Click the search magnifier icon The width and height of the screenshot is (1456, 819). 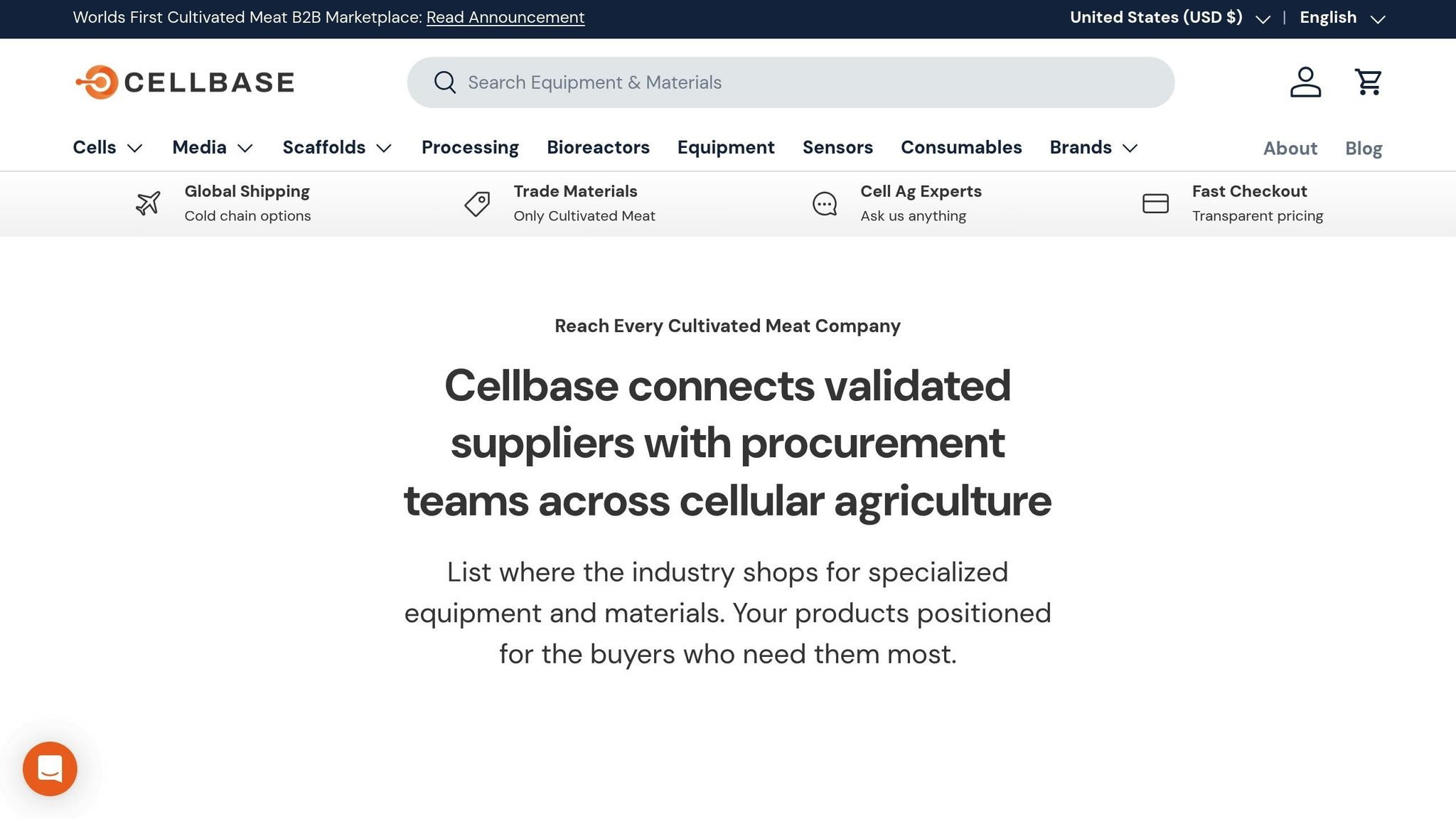pyautogui.click(x=445, y=82)
